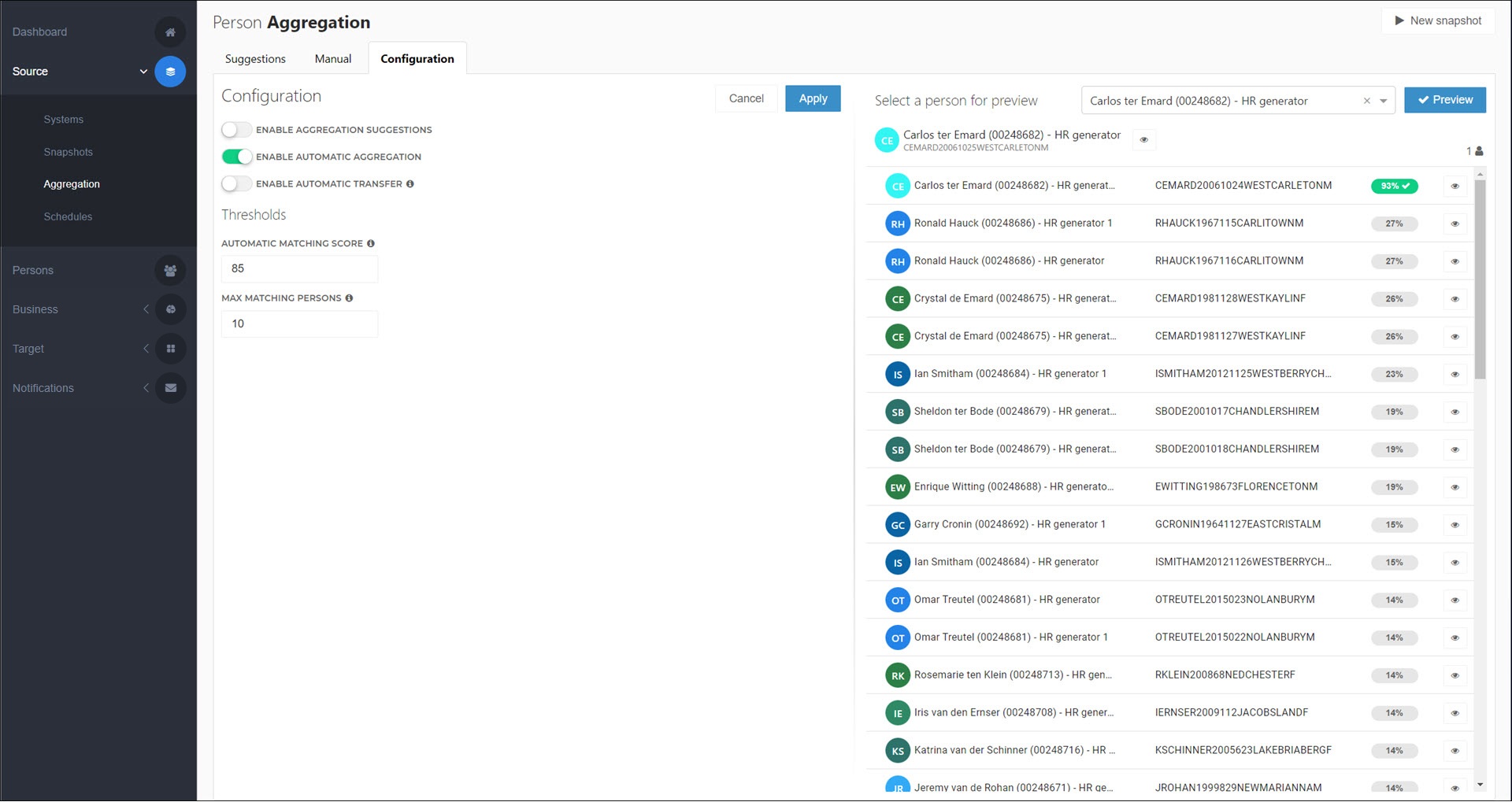The width and height of the screenshot is (1512, 802).
Task: Click scroll up arrow of results list
Action: pyautogui.click(x=1480, y=173)
